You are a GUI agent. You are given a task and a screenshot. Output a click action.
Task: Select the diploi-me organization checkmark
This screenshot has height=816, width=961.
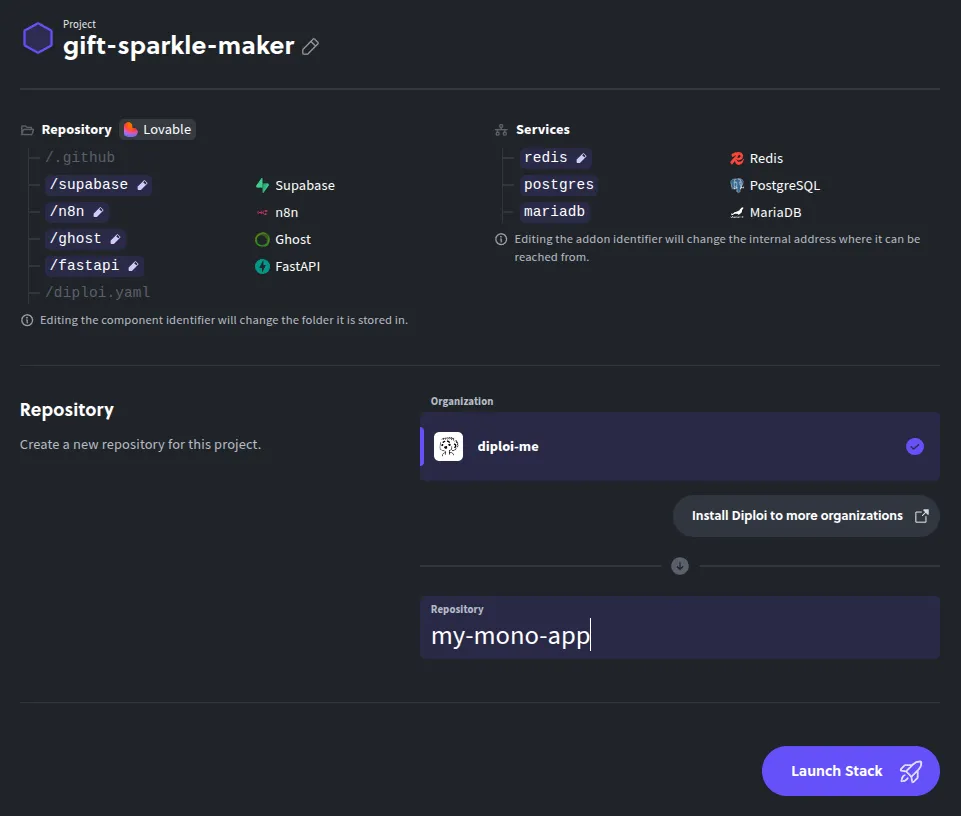click(x=915, y=447)
